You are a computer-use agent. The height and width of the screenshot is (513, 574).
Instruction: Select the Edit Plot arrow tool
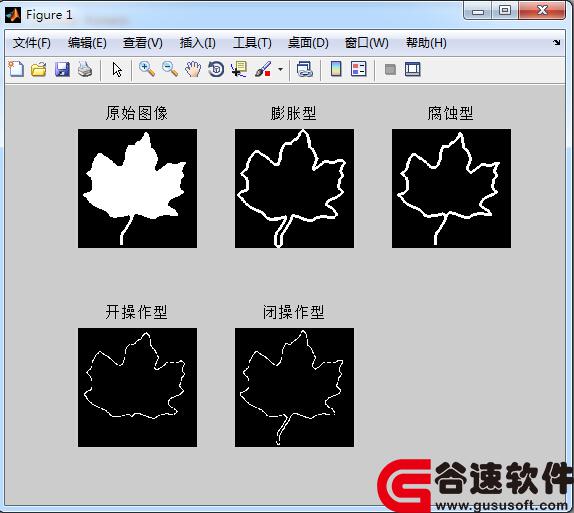pos(117,69)
